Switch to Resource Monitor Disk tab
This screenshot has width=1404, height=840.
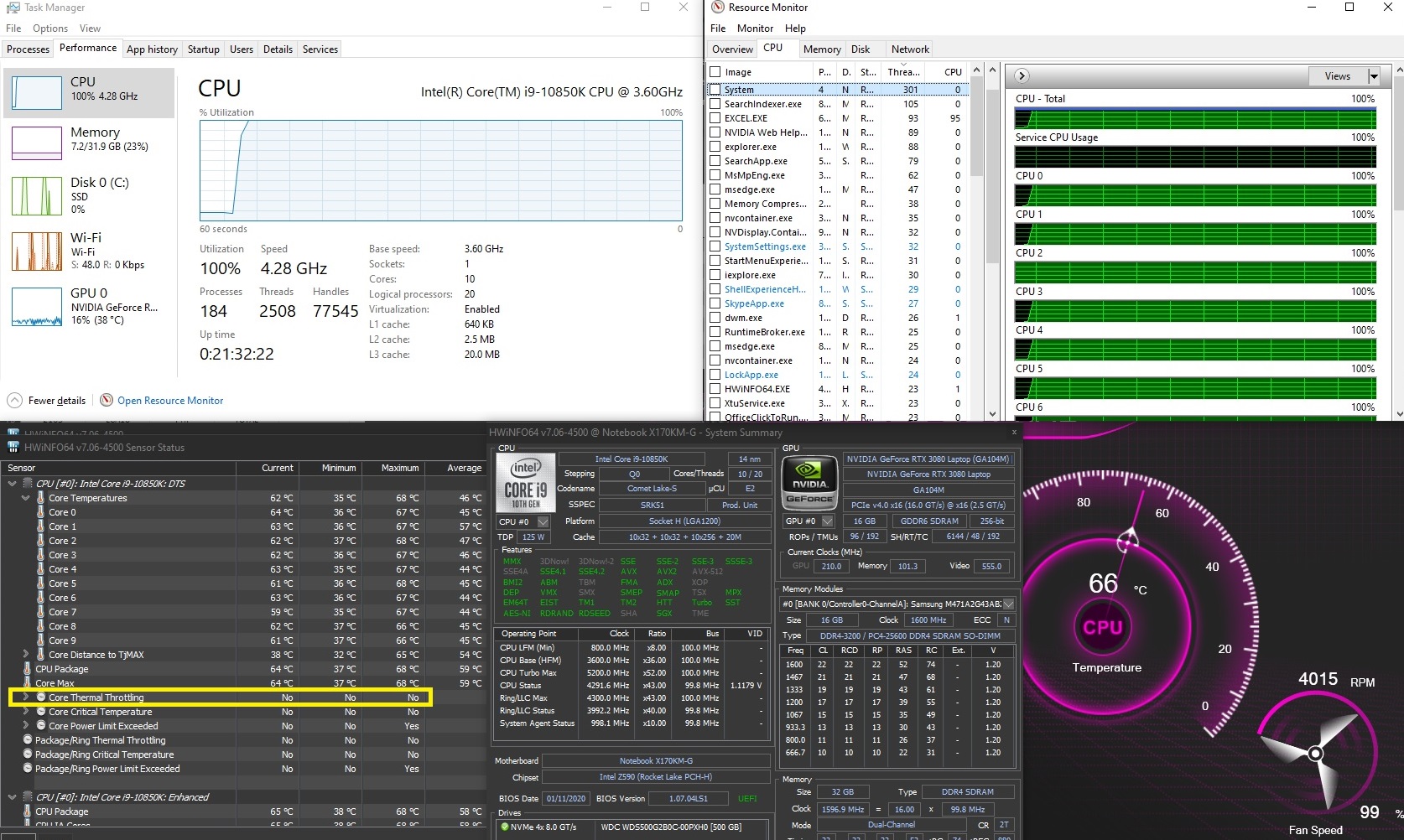pos(861,49)
